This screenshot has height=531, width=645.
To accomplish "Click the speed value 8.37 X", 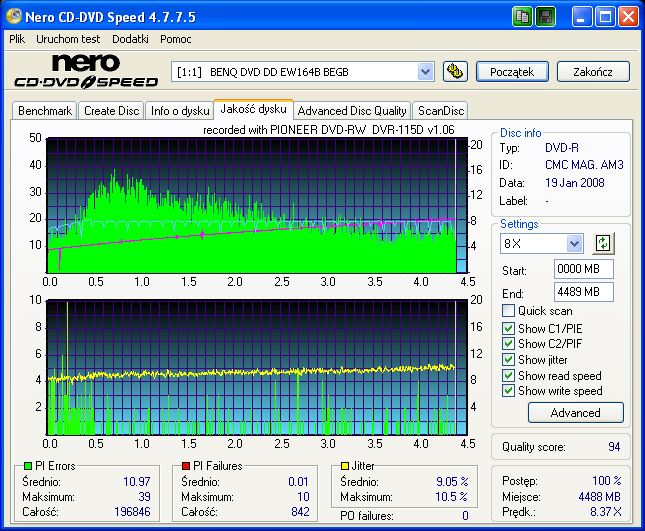I will click(x=606, y=512).
